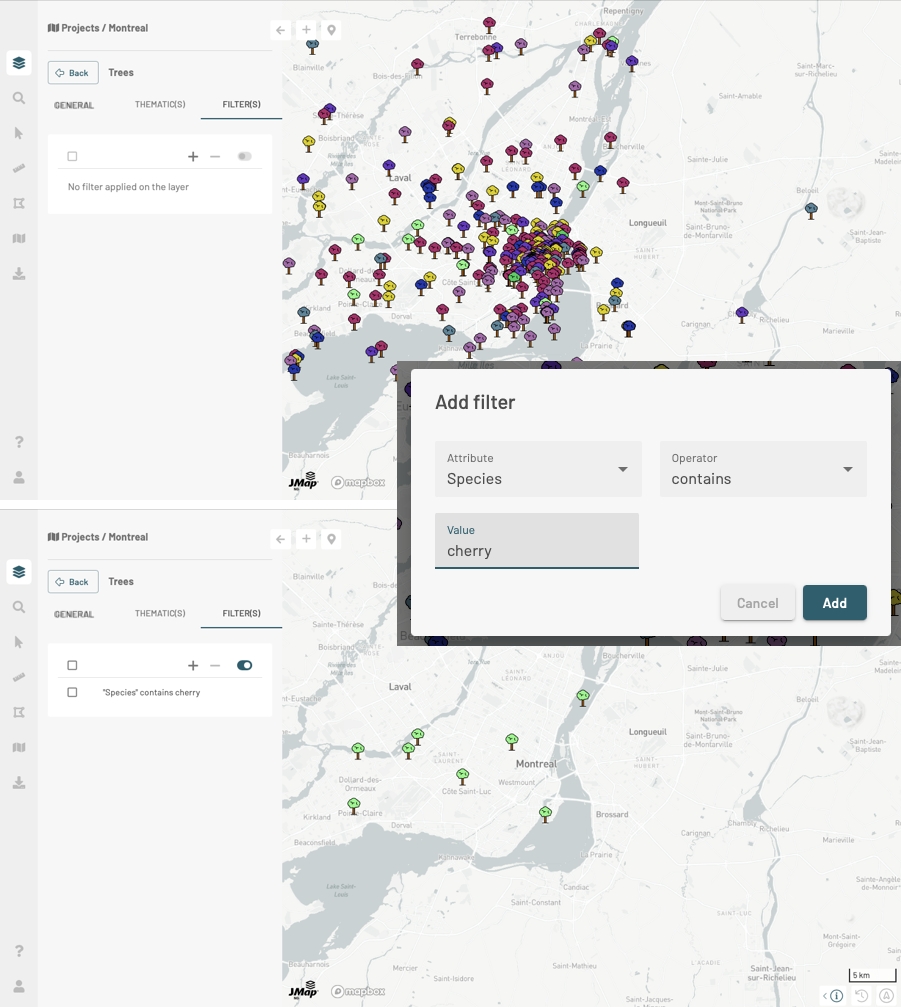Open THEMATIC(S) tab in the cherry-filtered panel
Image resolution: width=901 pixels, height=1007 pixels.
pos(160,614)
